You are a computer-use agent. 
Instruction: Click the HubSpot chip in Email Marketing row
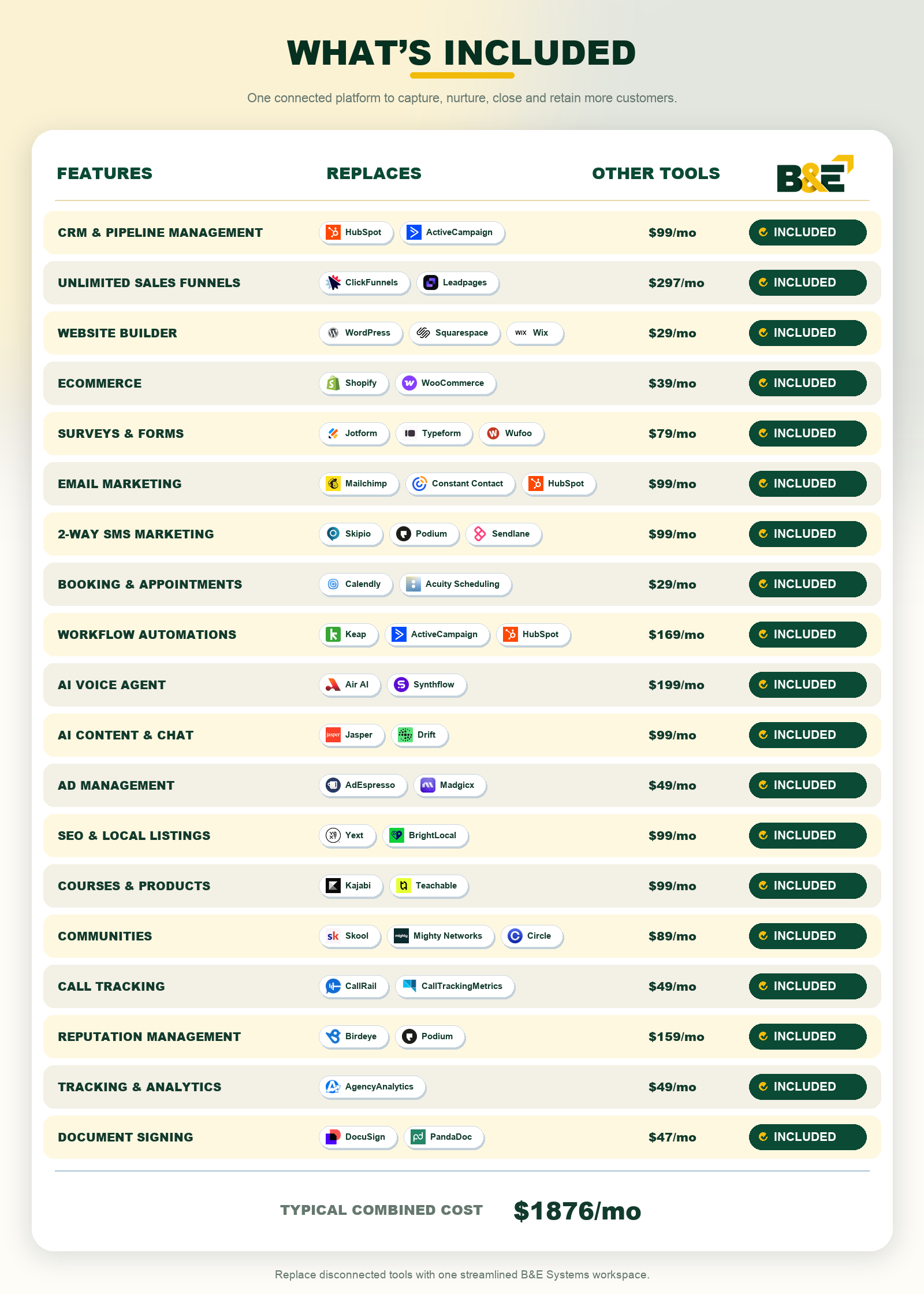[x=558, y=484]
